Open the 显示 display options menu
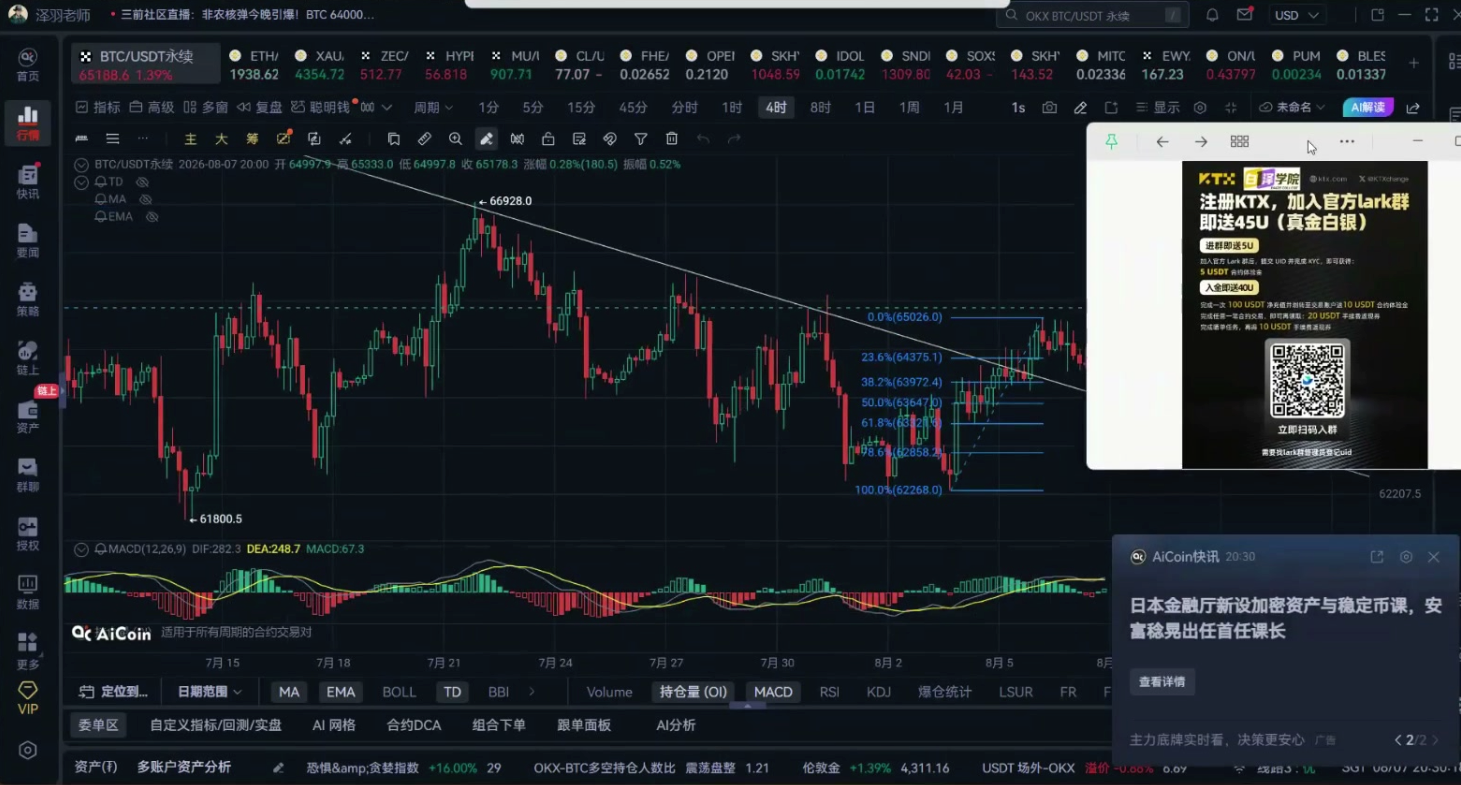This screenshot has width=1461, height=785. coord(1157,108)
